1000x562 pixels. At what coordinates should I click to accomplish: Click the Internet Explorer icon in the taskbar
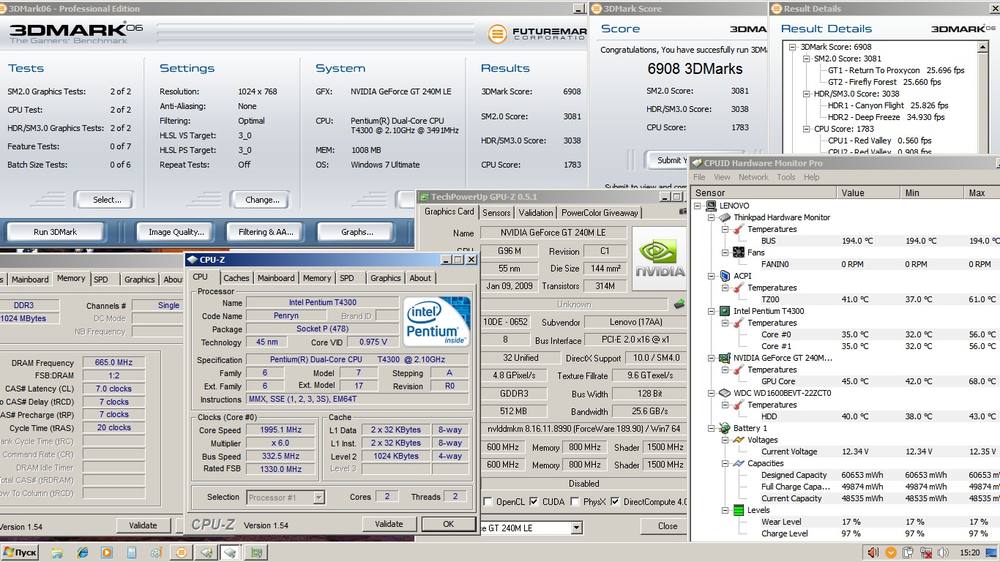(x=81, y=552)
